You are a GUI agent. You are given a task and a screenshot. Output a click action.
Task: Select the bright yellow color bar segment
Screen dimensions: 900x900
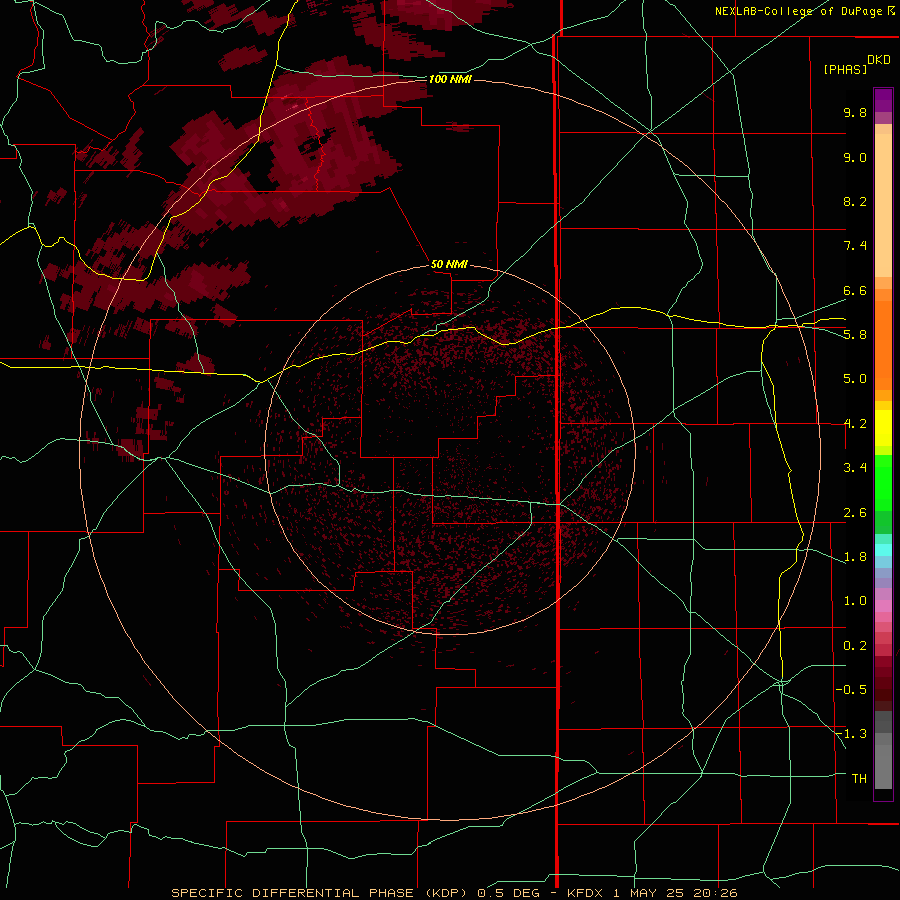(x=883, y=428)
